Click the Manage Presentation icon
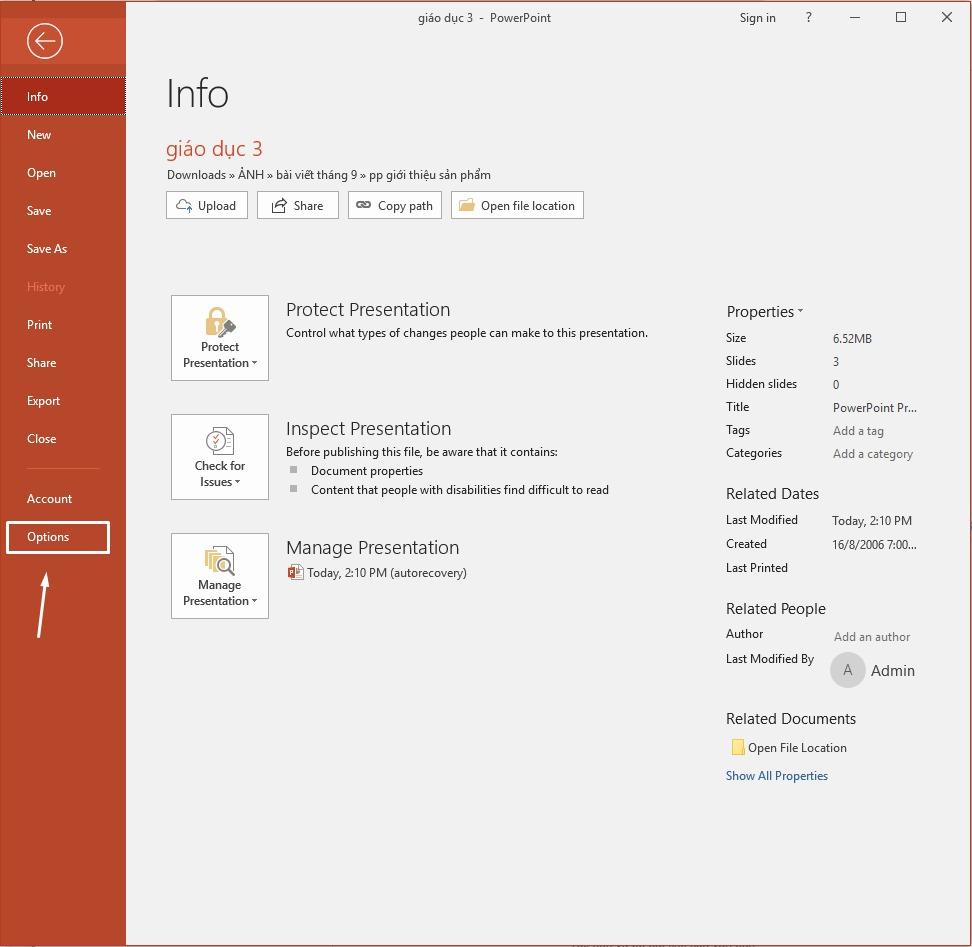The height and width of the screenshot is (947, 972). (x=219, y=562)
